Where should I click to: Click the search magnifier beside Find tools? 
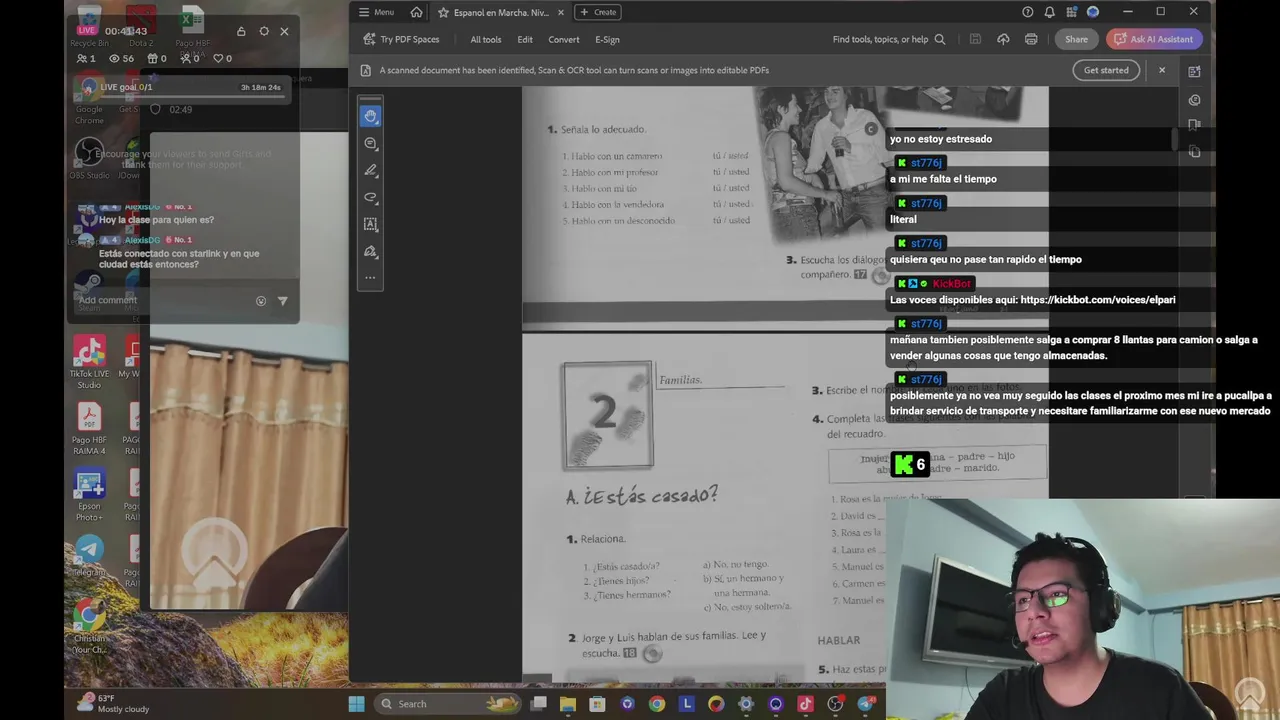940,39
